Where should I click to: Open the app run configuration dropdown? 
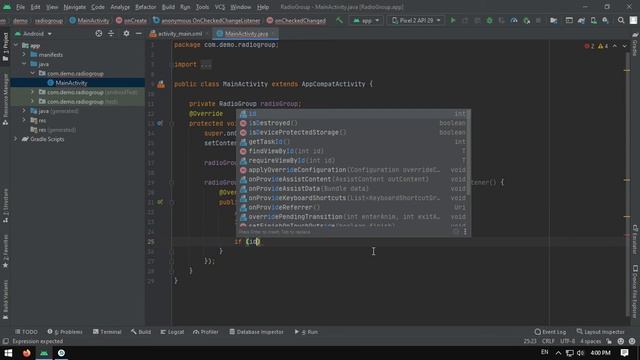(x=366, y=20)
